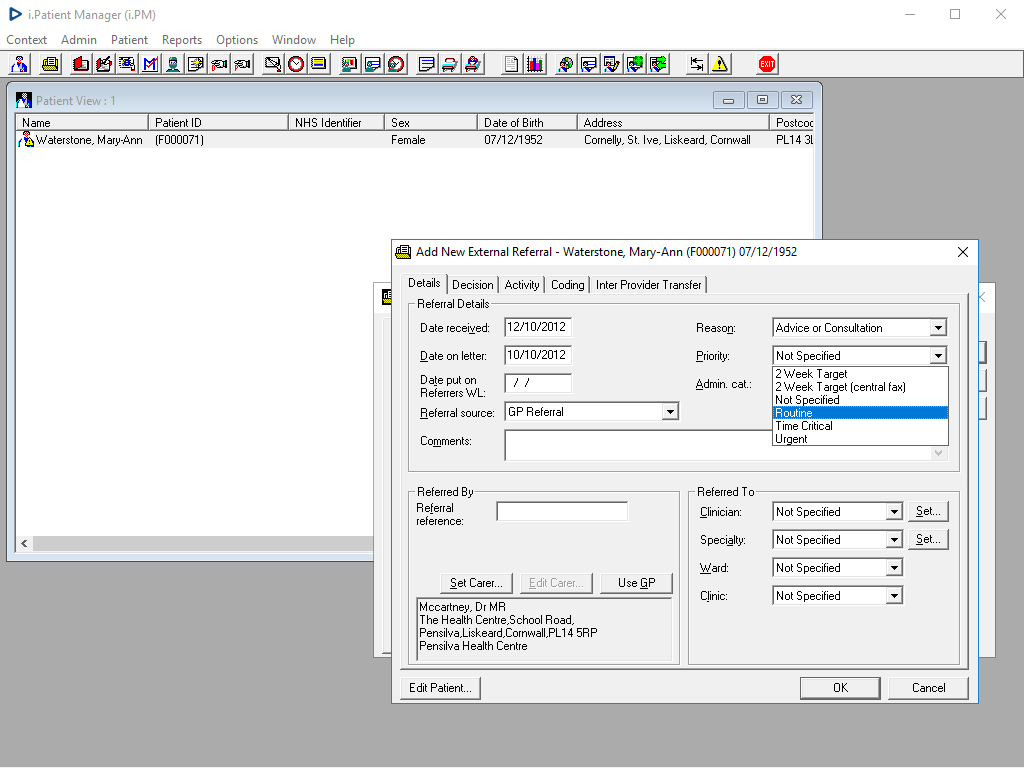The image size is (1024, 768).
Task: Switch to the Coding tab
Action: click(x=568, y=285)
